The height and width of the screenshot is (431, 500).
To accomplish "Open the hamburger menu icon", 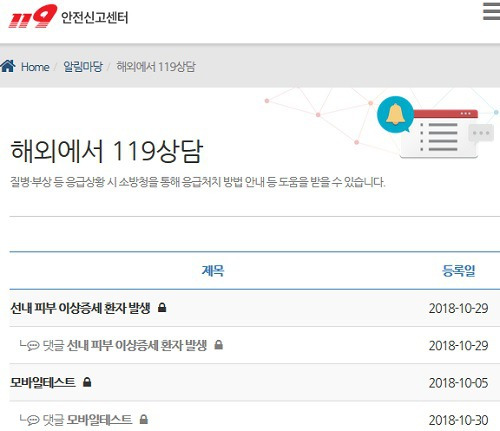I will point(491,12).
